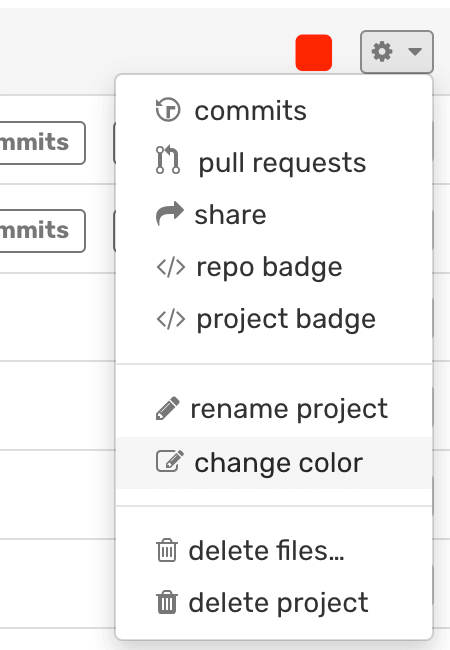Viewport: 450px width, 650px height.
Task: Click the pull requests branch icon
Action: [x=168, y=160]
